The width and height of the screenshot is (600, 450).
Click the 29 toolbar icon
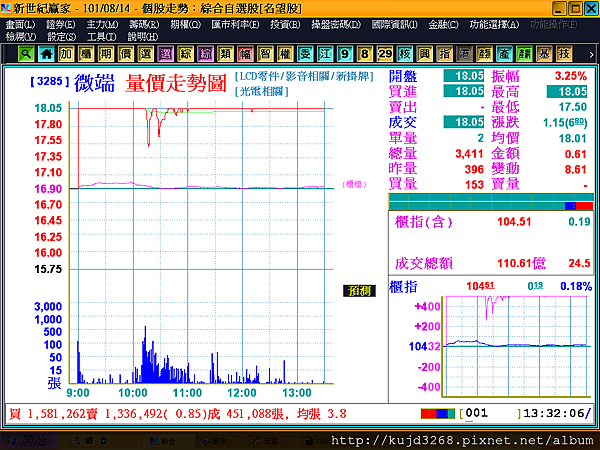tap(385, 54)
